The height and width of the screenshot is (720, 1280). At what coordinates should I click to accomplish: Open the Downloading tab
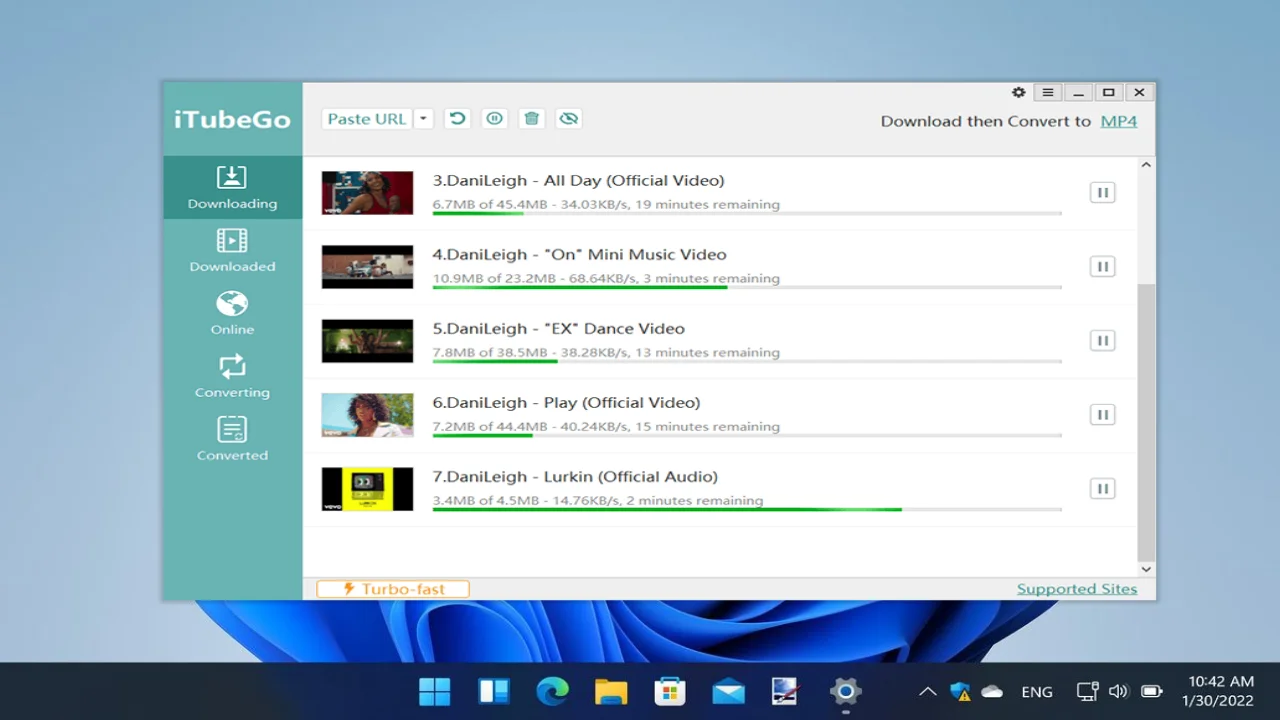click(x=232, y=187)
